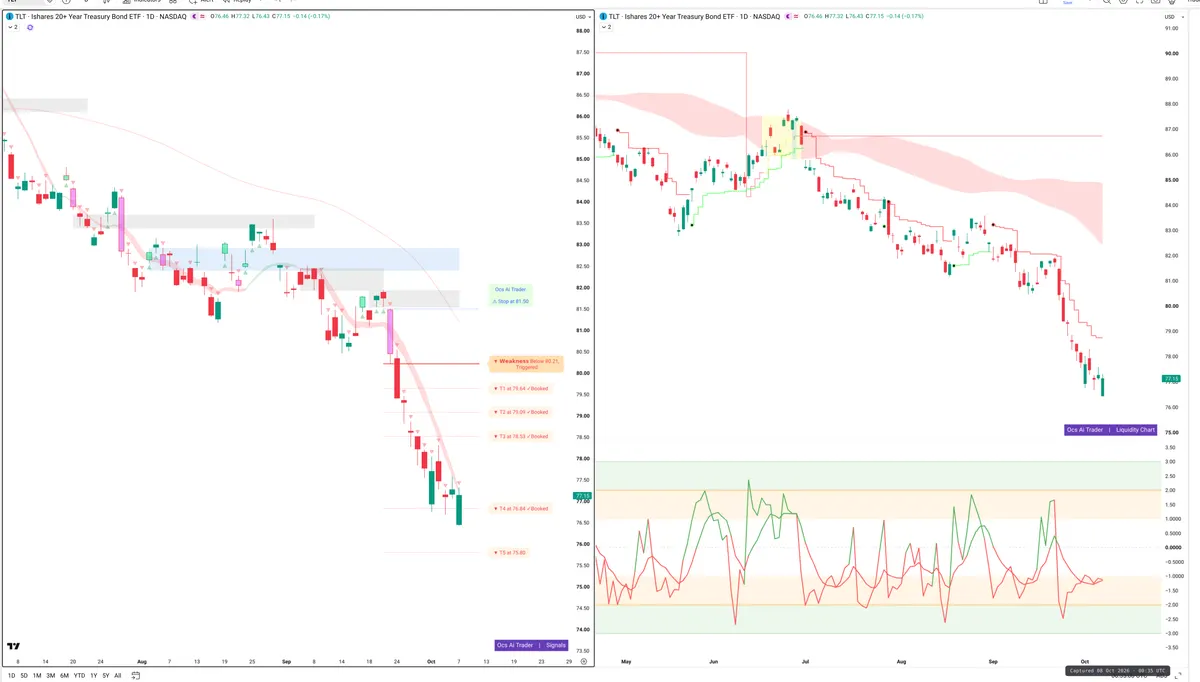Click the 'T5 at 75.80' target label
The width and height of the screenshot is (1200, 682).
click(509, 552)
